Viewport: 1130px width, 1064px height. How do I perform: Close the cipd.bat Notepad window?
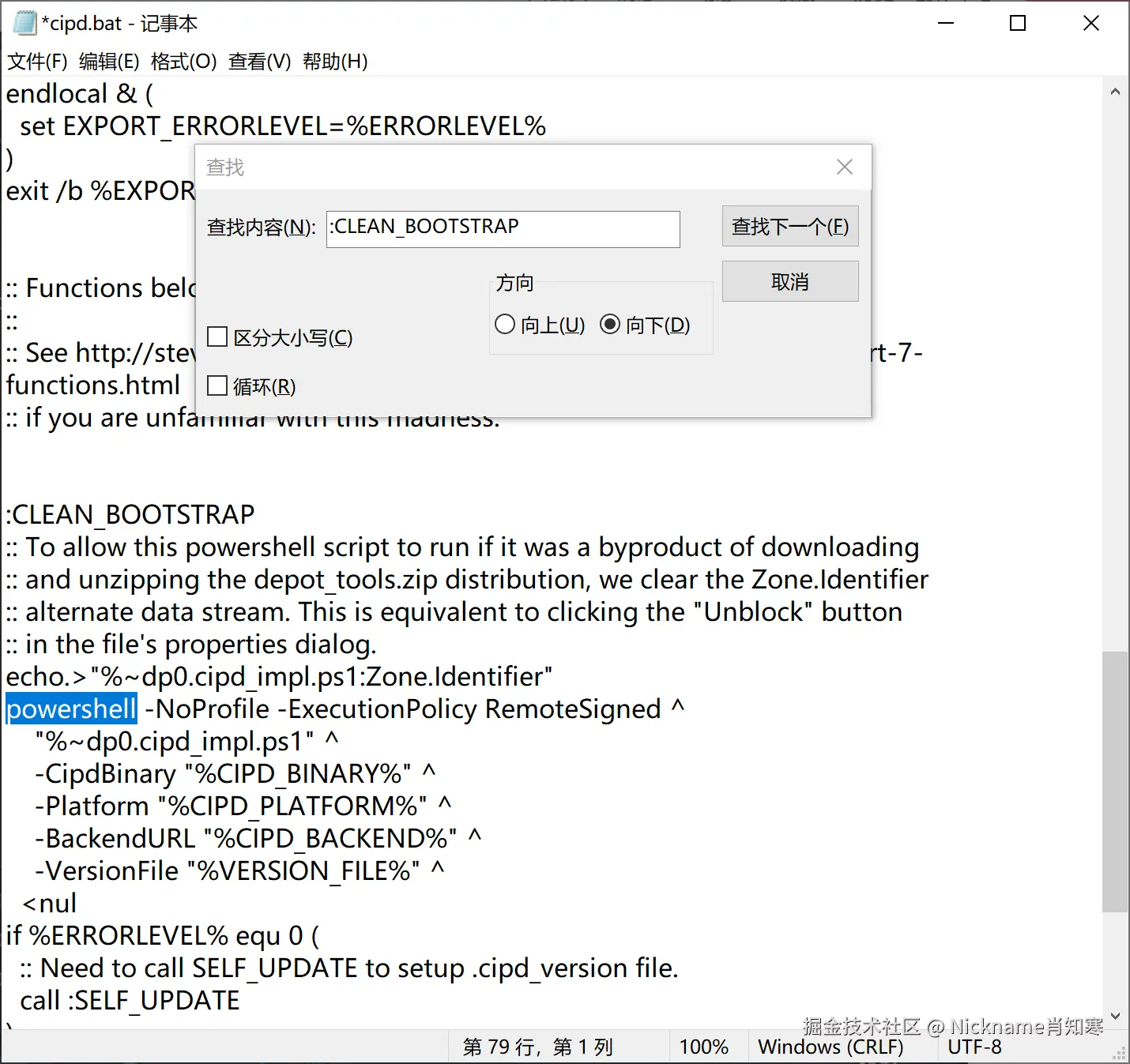click(x=1091, y=23)
